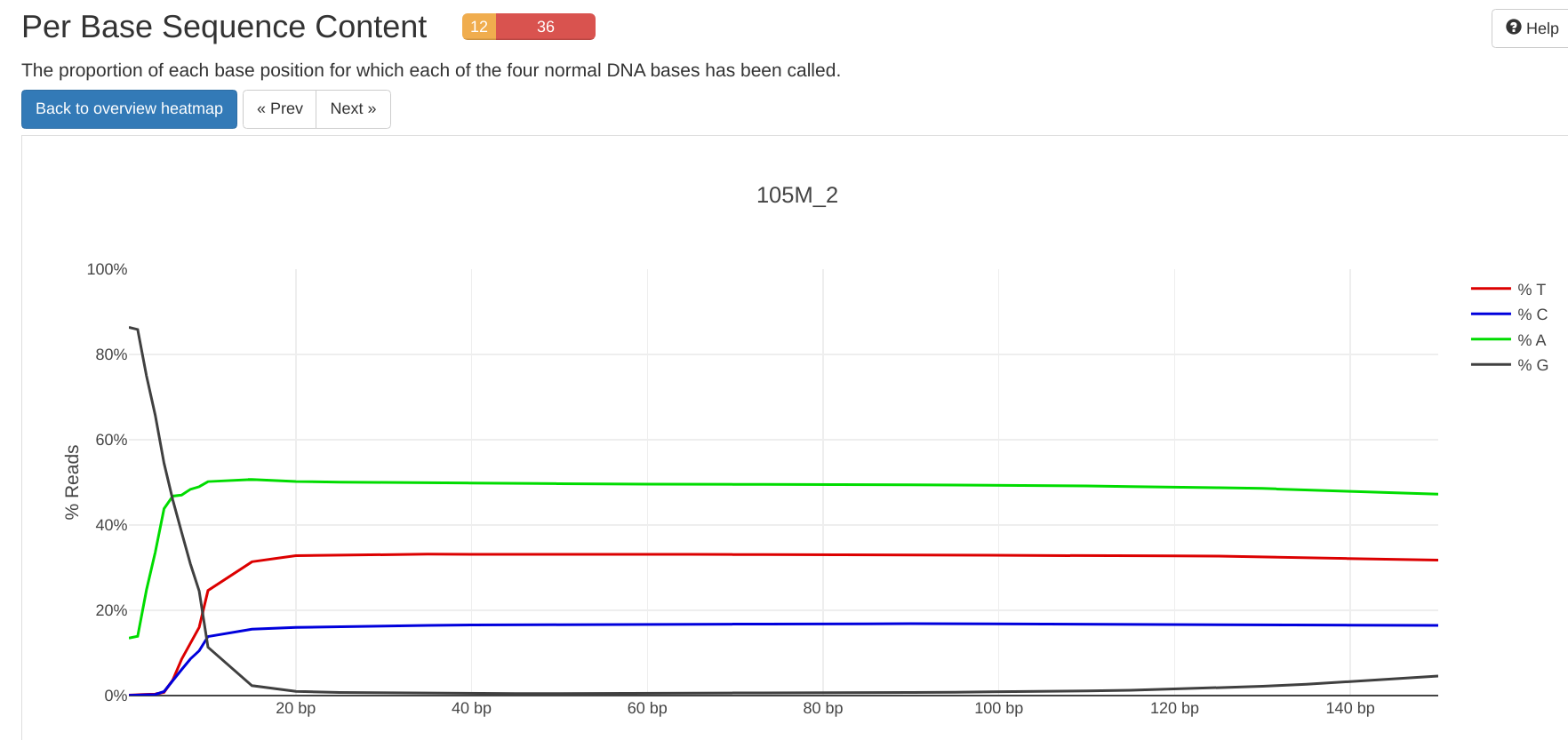Hide the % G legend entry
Viewport: 1568px width, 740px height.
coord(1532,365)
